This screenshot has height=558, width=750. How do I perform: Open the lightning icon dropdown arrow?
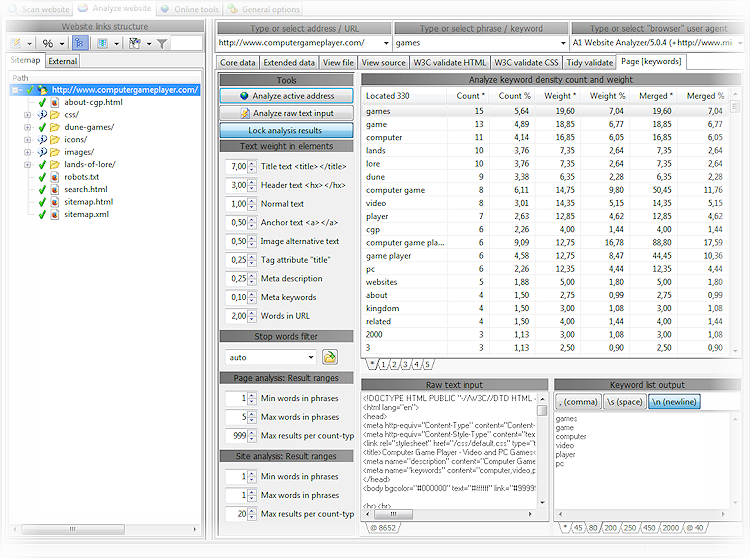coord(29,44)
